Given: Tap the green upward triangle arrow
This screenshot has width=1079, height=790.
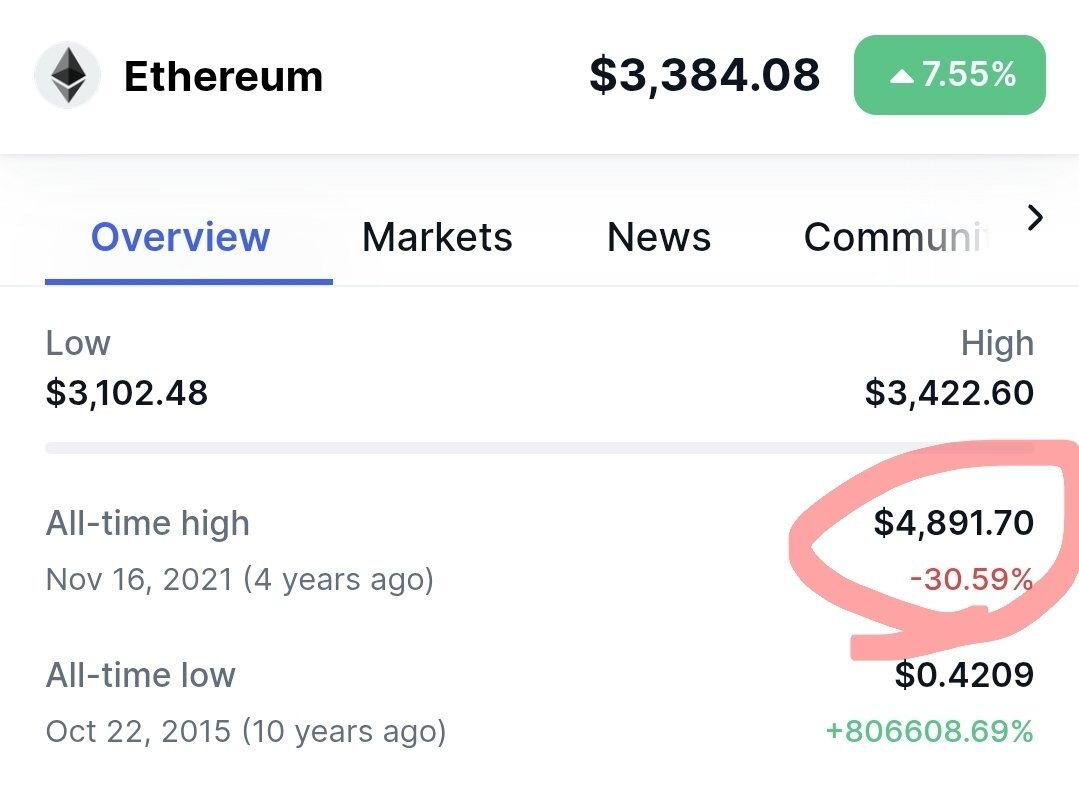Looking at the screenshot, I should (901, 76).
